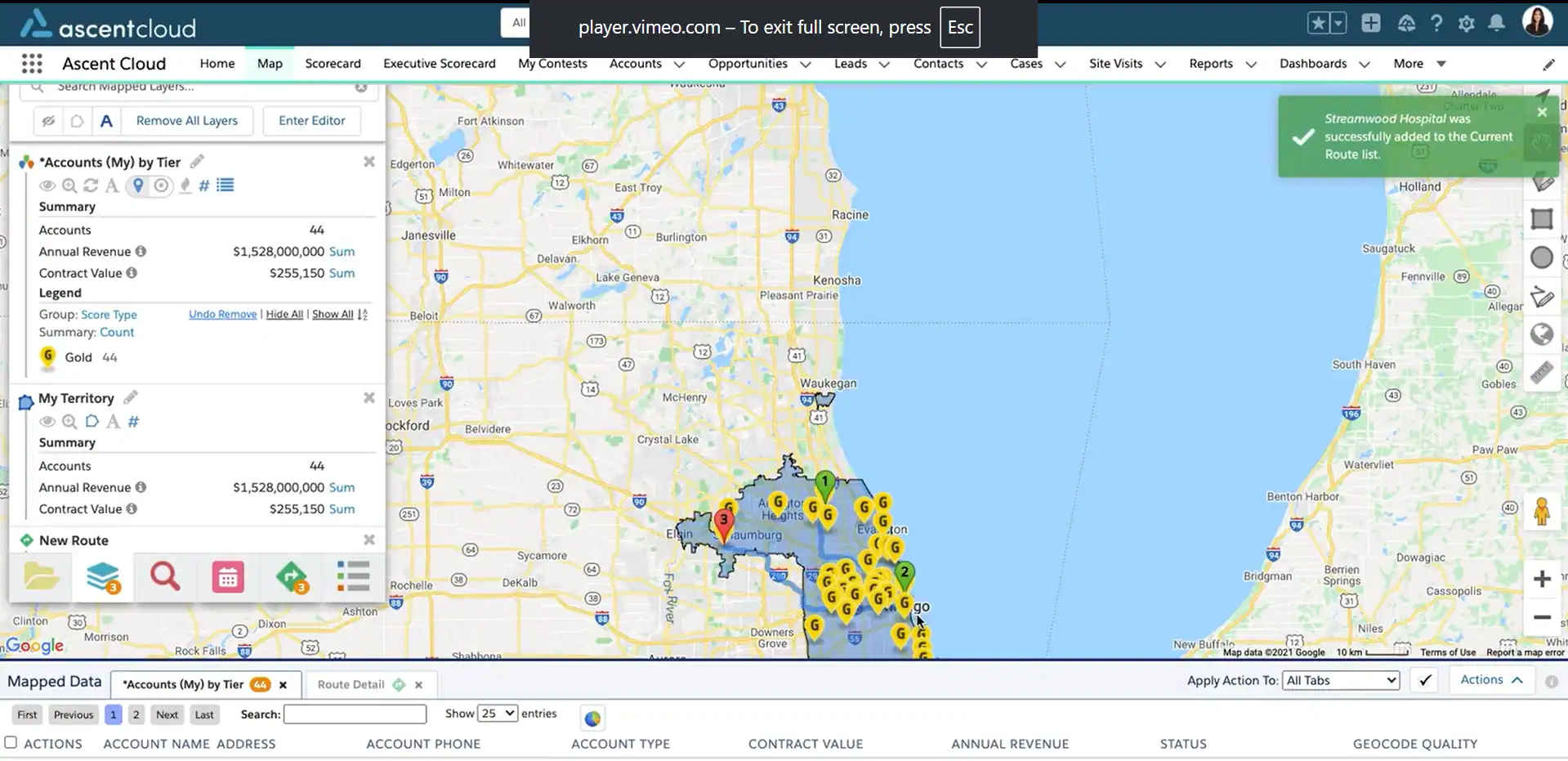
Task: Open the route stop list icon
Action: pos(353,577)
